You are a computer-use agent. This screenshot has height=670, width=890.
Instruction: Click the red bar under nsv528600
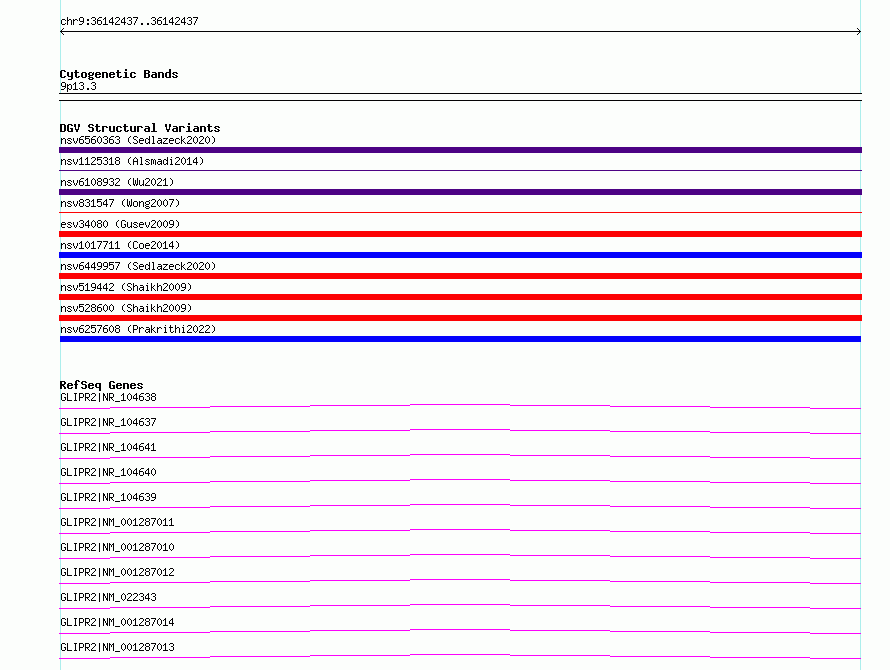coord(460,318)
